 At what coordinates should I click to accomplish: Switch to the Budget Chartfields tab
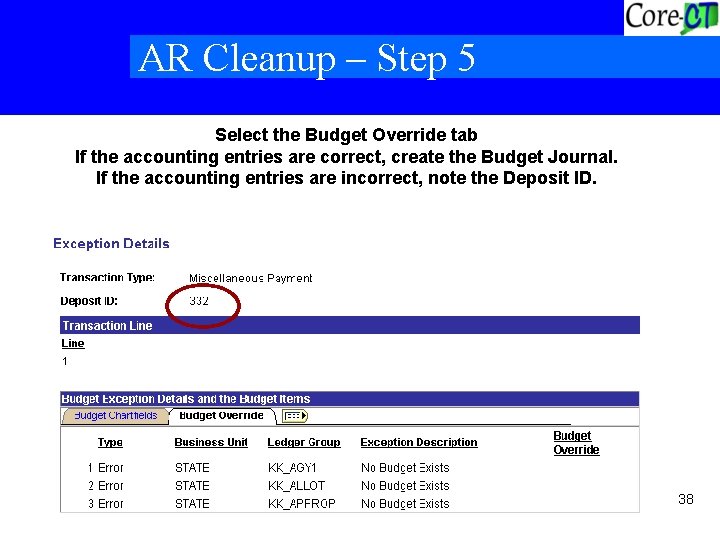coord(115,416)
